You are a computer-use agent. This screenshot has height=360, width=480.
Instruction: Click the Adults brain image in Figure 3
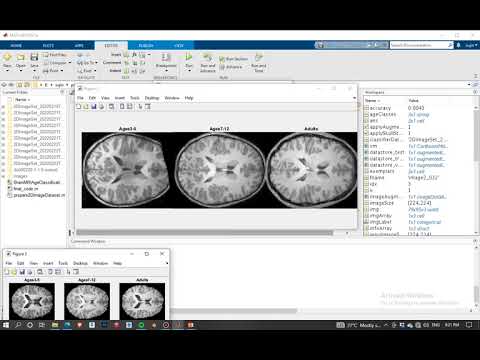(142, 301)
